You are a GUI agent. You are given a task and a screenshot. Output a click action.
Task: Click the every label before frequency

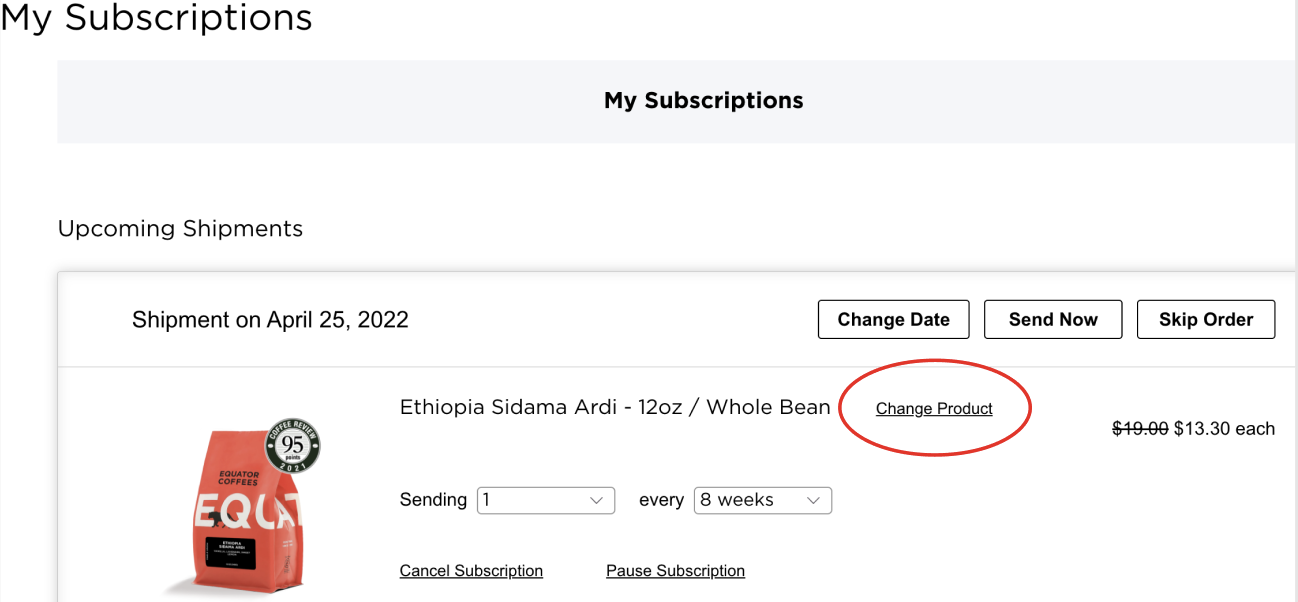coord(661,500)
